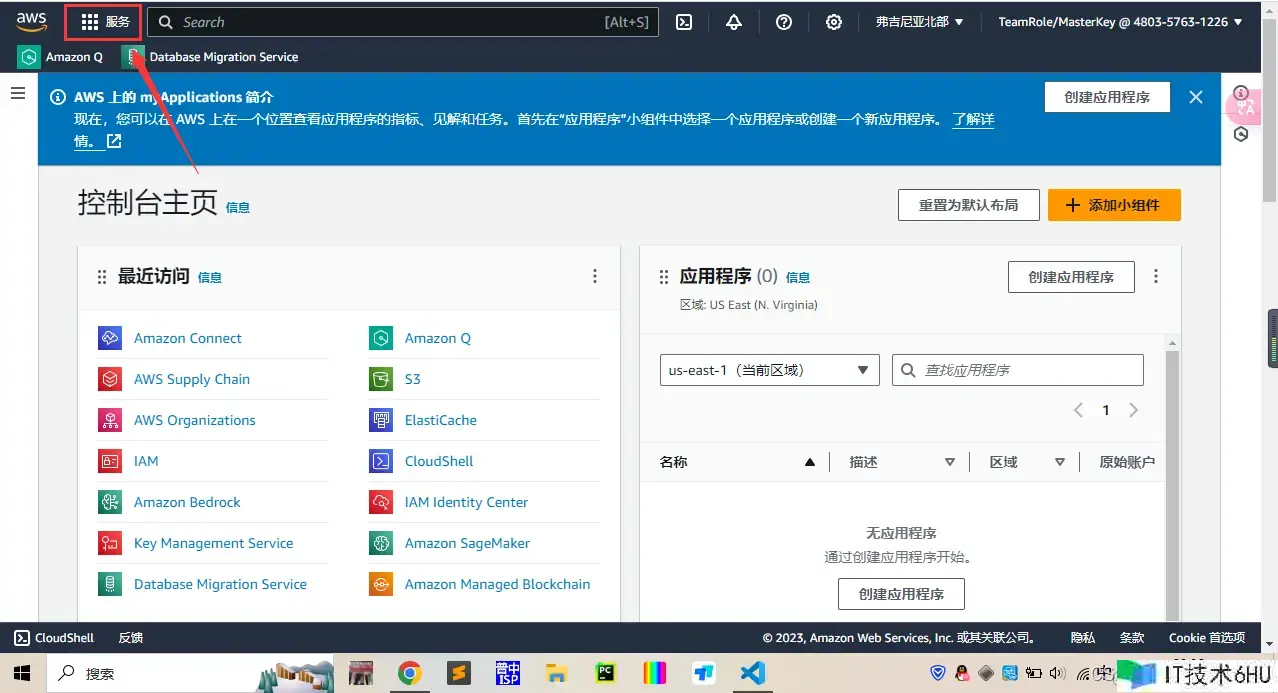Open the Key Management Service icon
The width and height of the screenshot is (1278, 693).
tap(110, 543)
